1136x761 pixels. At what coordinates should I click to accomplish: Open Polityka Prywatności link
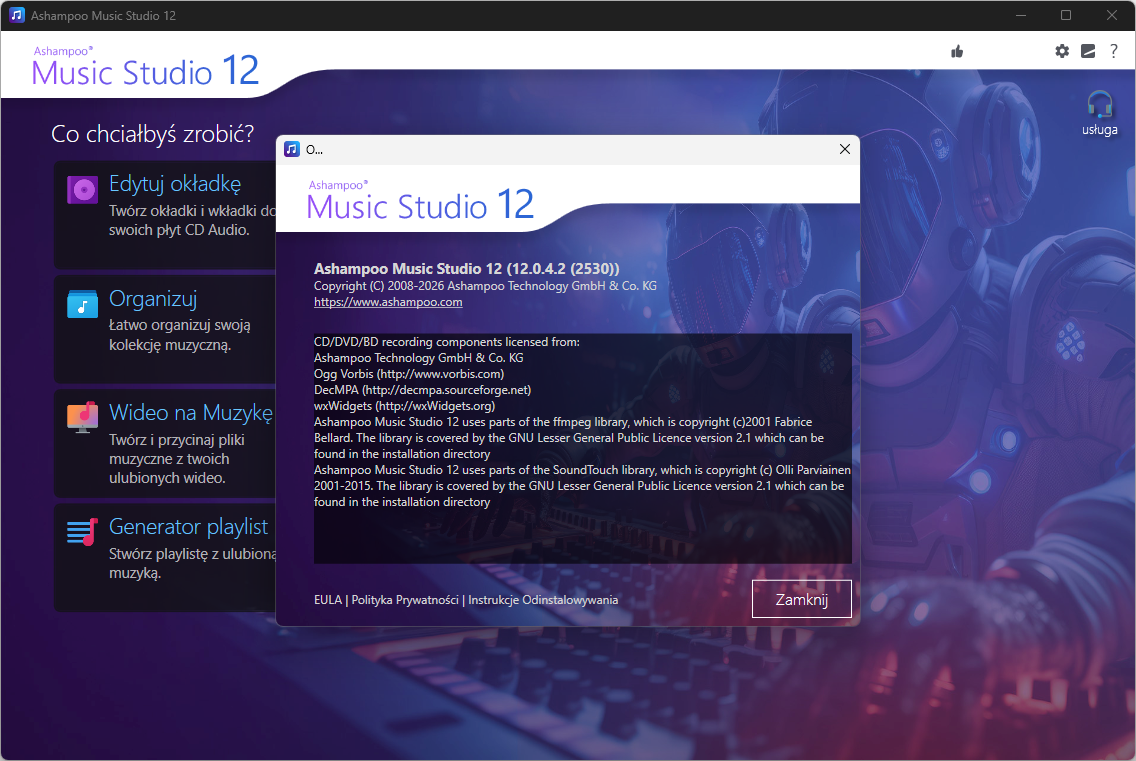click(405, 600)
